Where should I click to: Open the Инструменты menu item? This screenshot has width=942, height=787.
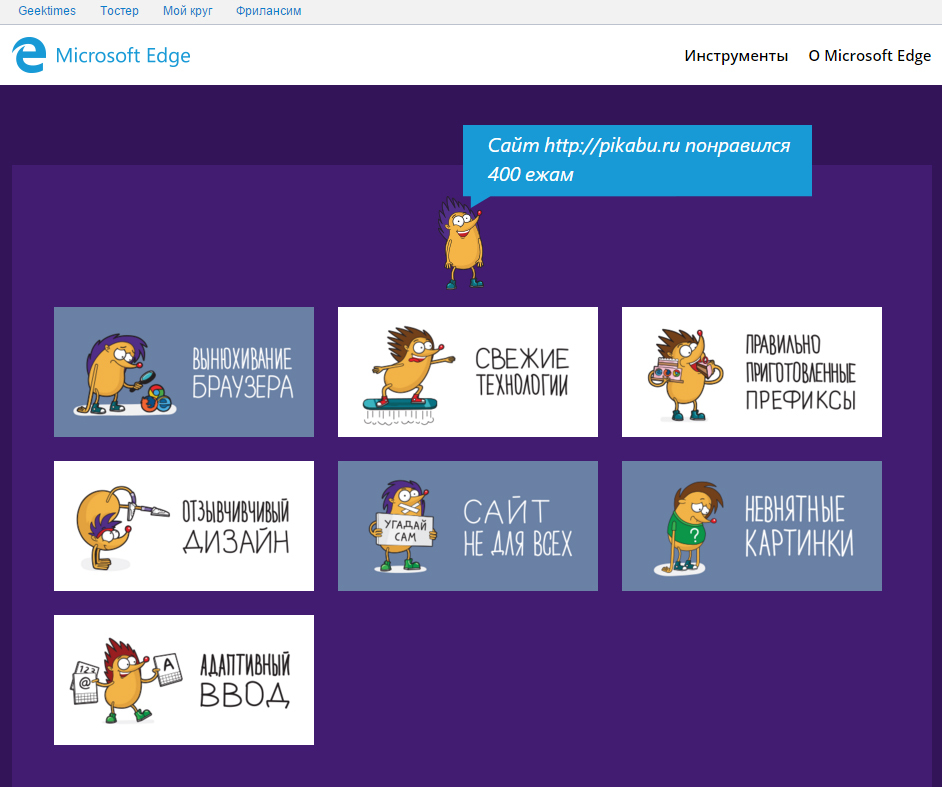point(736,56)
